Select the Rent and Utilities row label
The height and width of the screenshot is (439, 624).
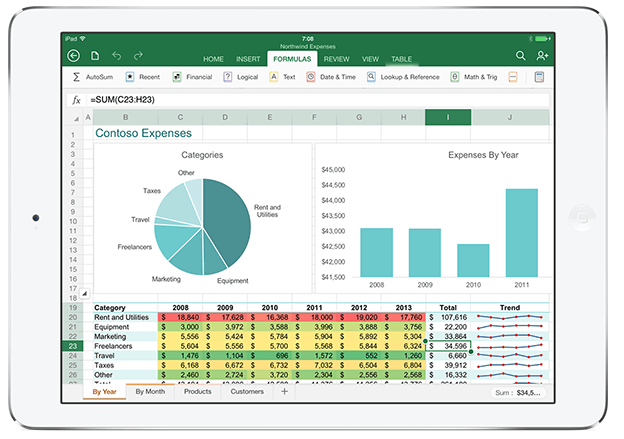tap(125, 317)
